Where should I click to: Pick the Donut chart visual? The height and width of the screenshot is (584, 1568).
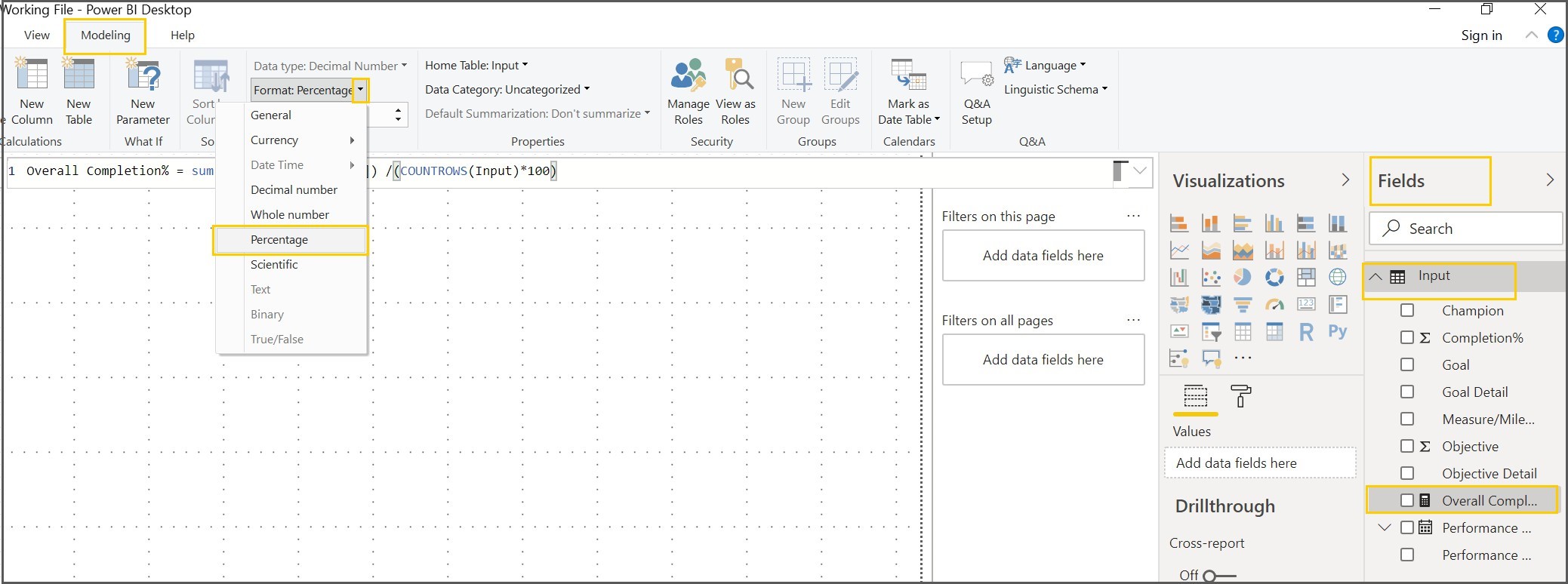point(1274,278)
